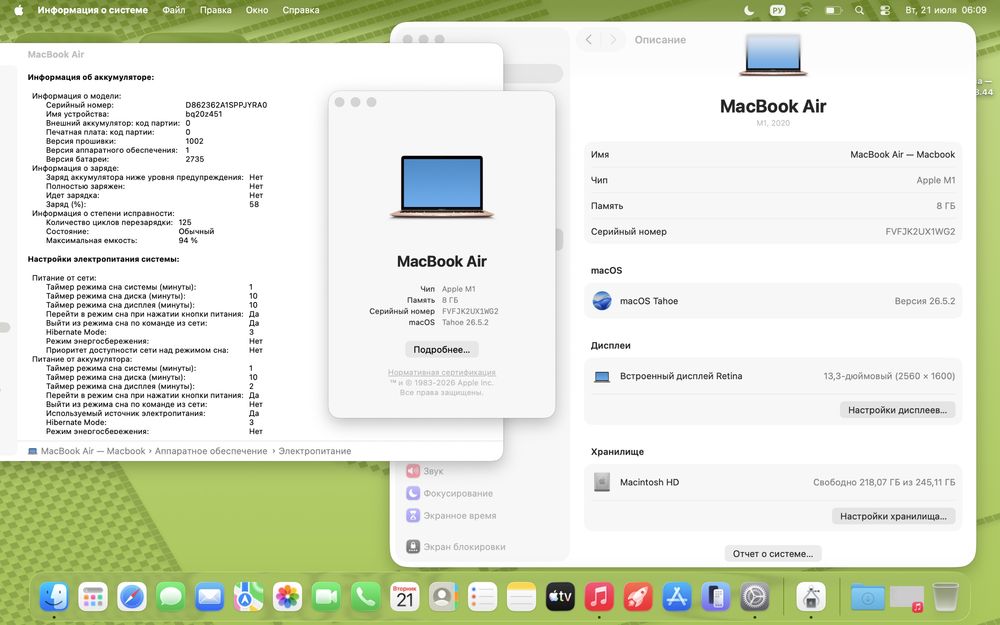Viewport: 1000px width, 625px height.
Task: Click Настройки дисплеев... in System Settings
Action: pos(897,410)
